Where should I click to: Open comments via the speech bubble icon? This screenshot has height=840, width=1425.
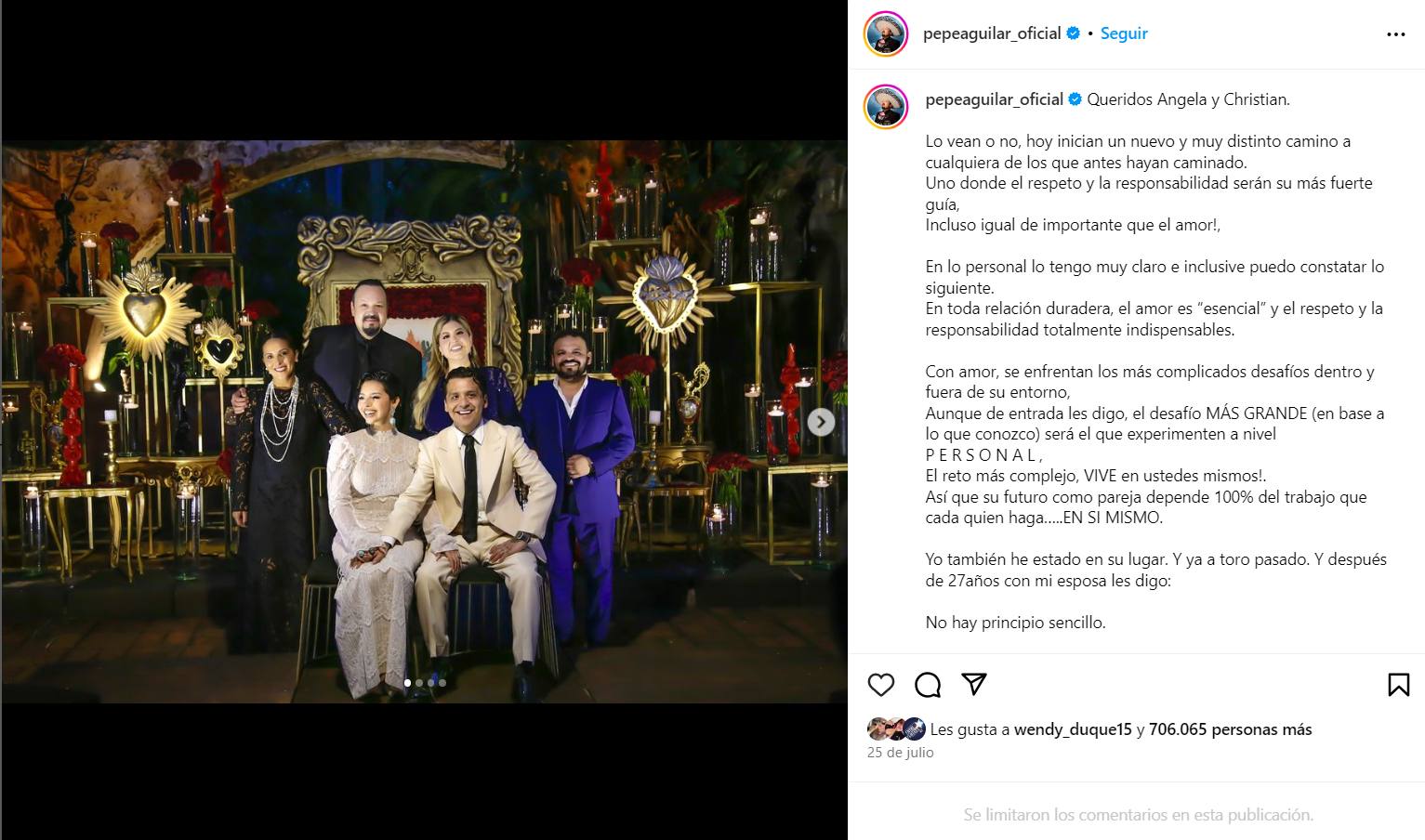928,685
